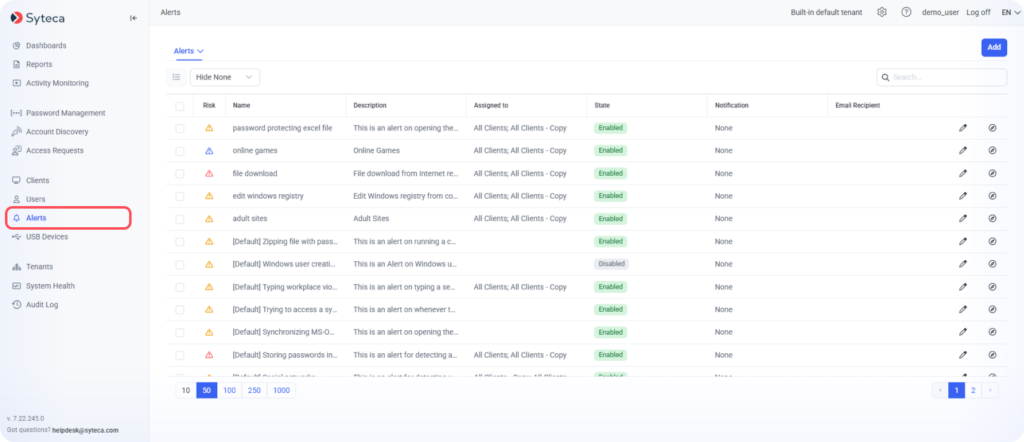Open the Hide None dropdown
Image resolution: width=1024 pixels, height=442 pixels.
coord(225,77)
